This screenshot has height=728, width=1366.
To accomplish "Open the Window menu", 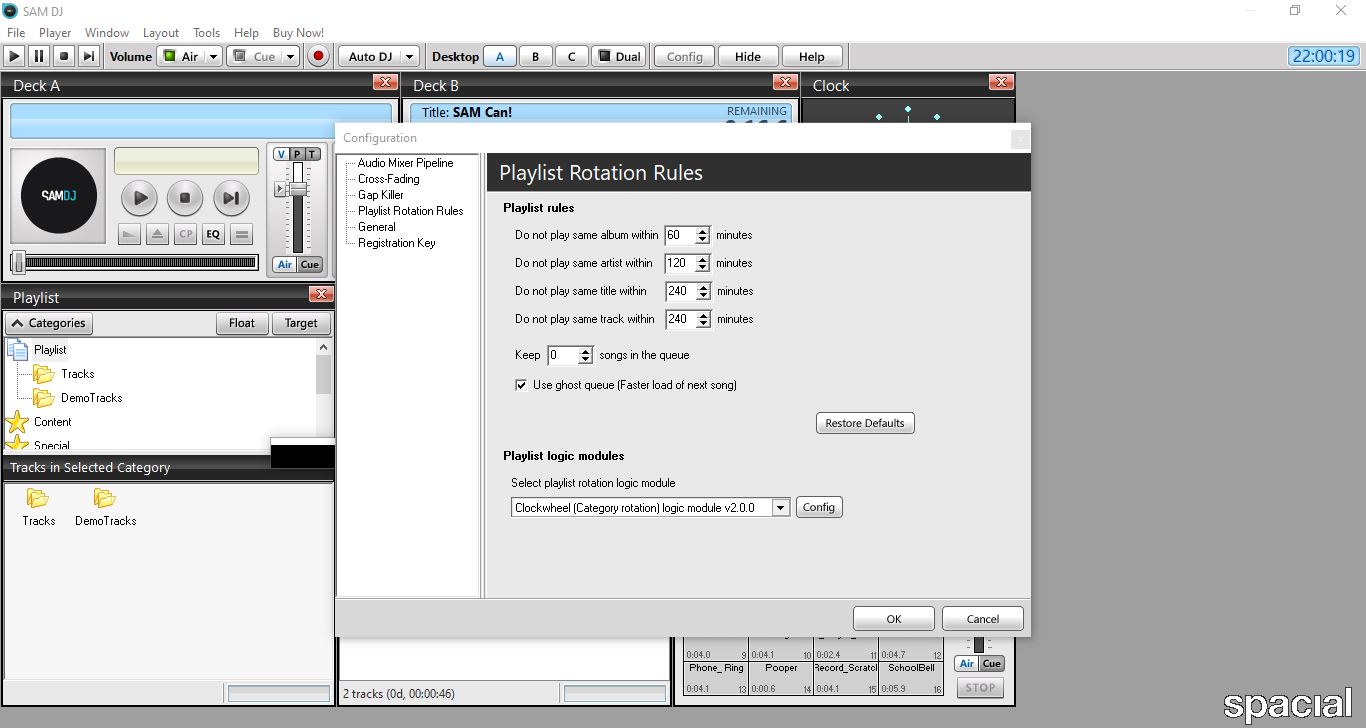I will coord(107,33).
